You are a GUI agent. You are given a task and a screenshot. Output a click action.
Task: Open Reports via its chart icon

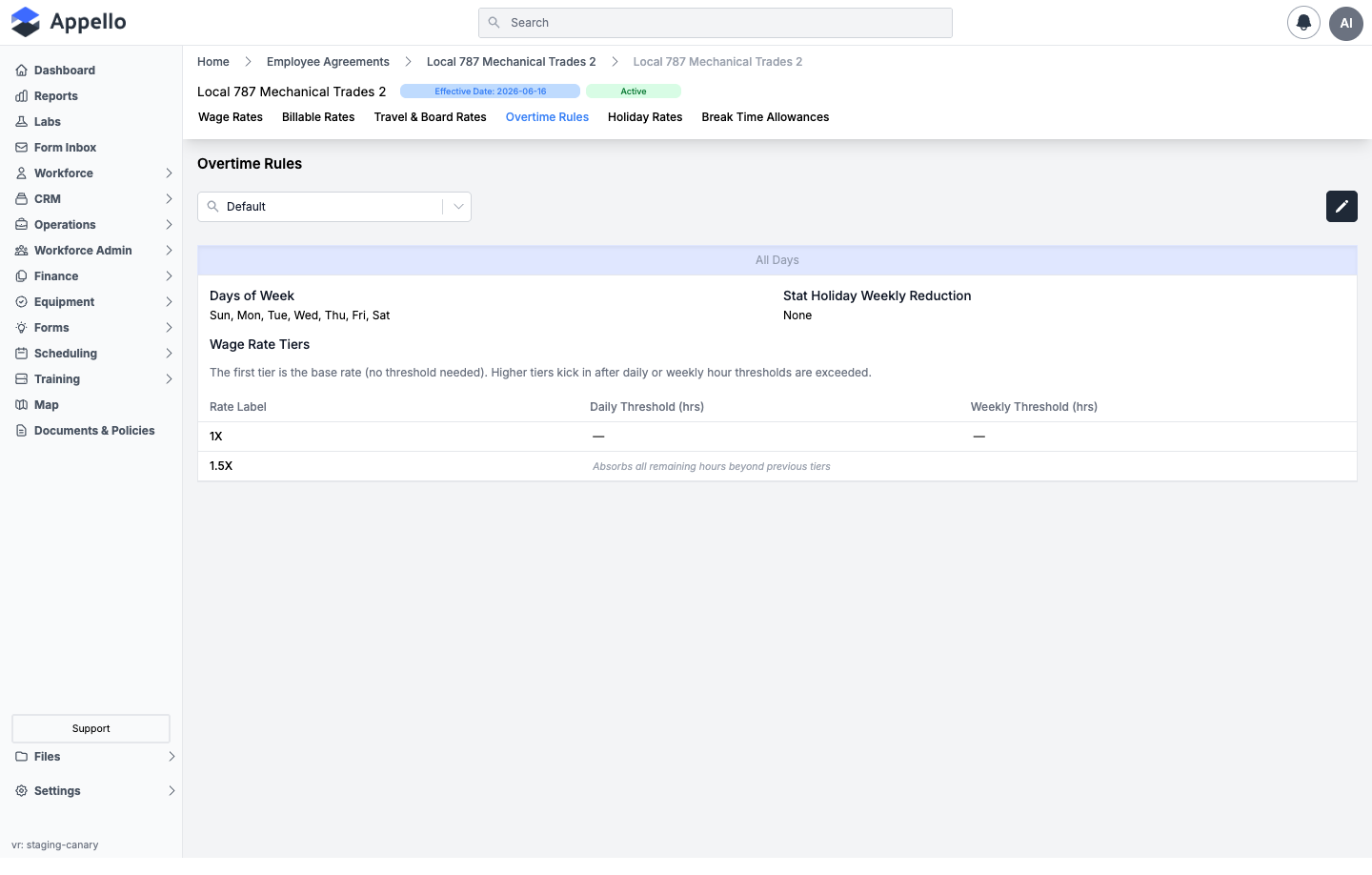(x=21, y=96)
